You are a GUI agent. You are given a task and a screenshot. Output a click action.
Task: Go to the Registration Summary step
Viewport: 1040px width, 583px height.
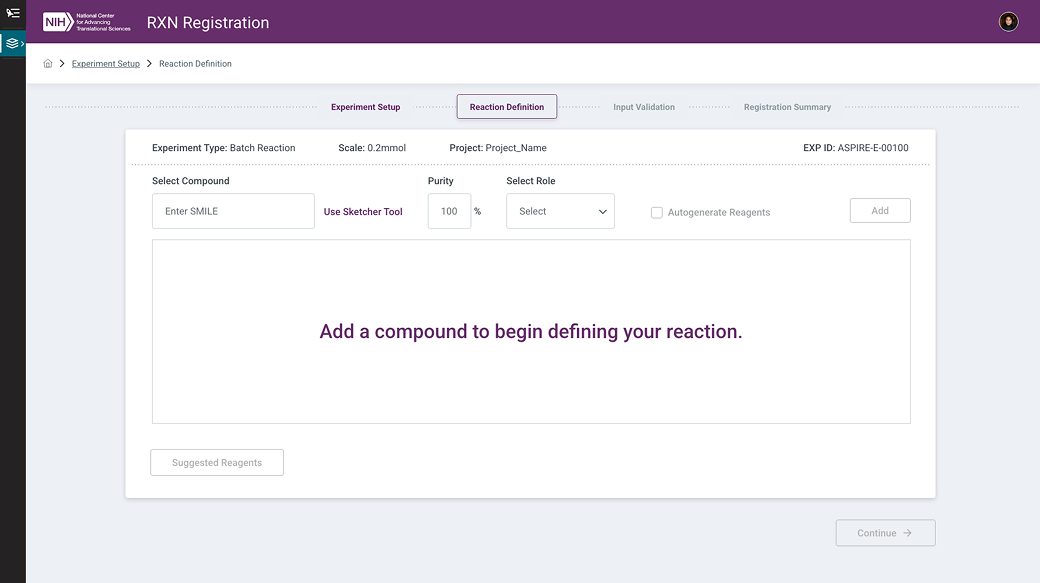786,107
